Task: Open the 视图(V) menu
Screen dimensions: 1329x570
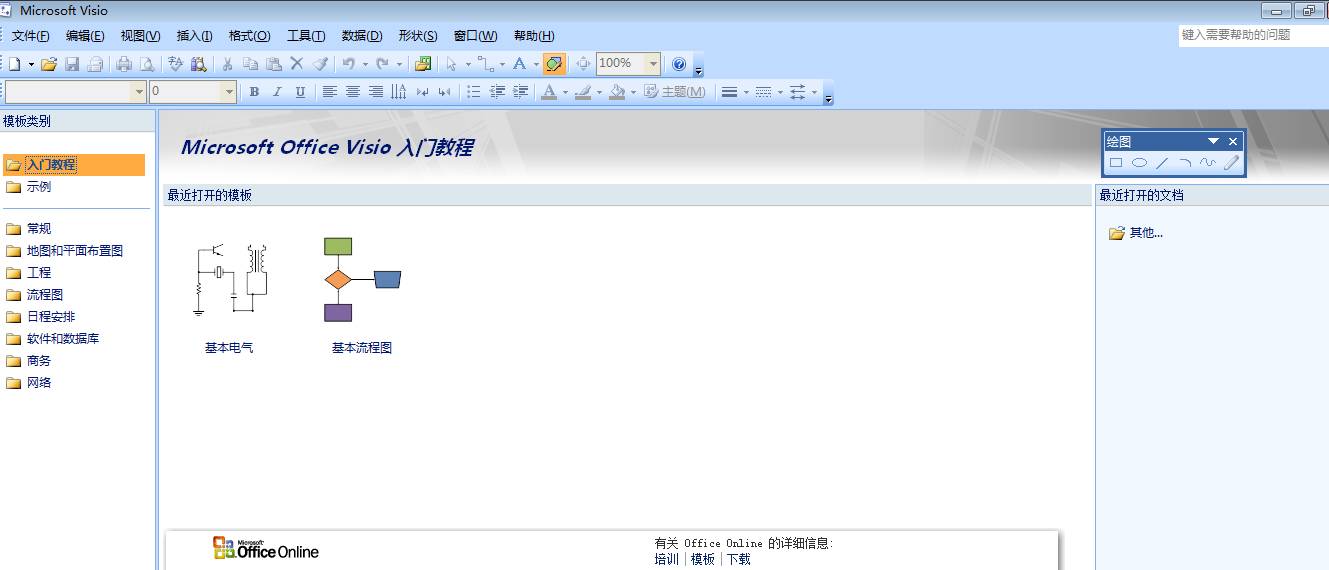Action: click(x=140, y=36)
